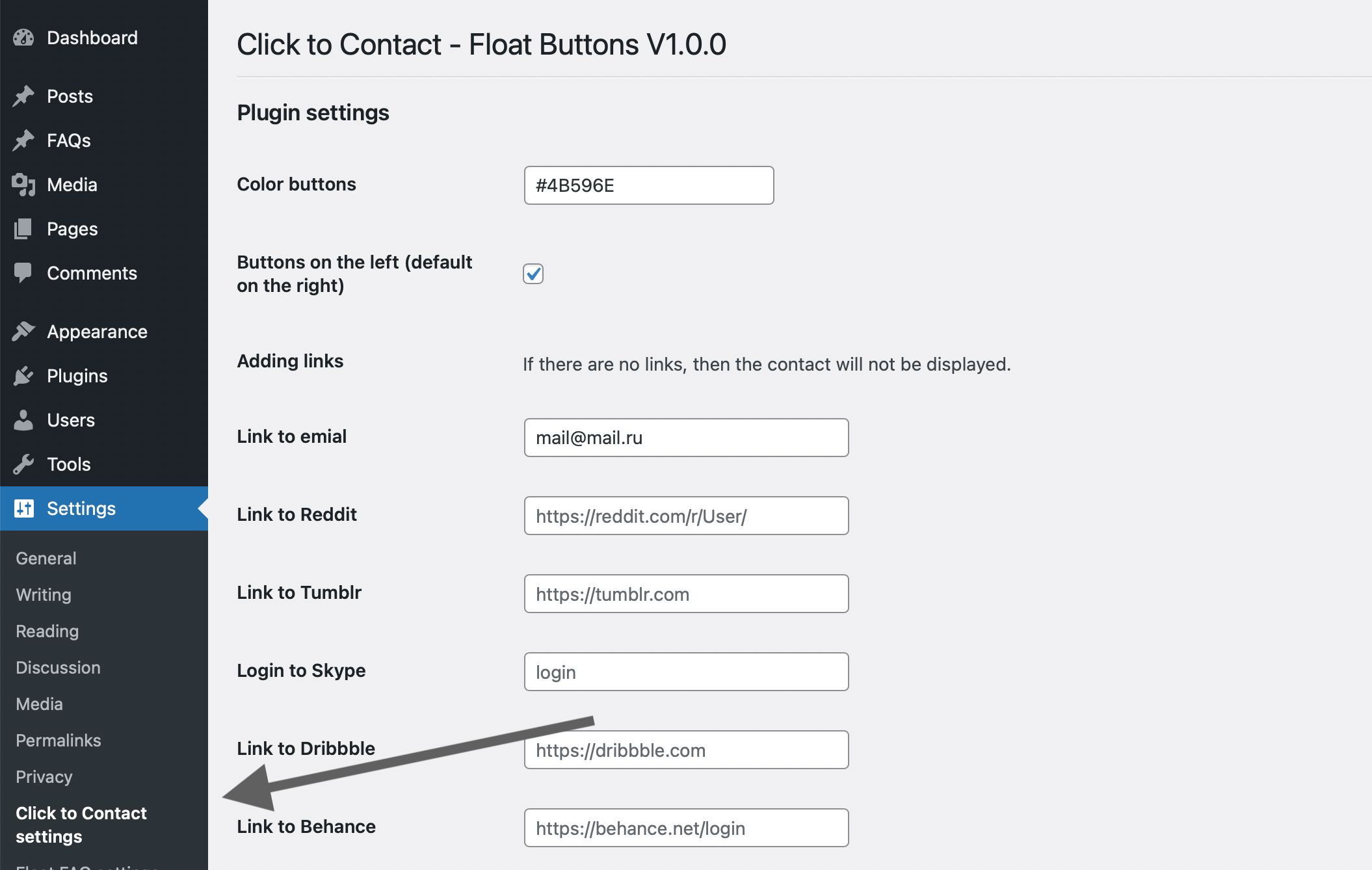Click the Users person icon
The width and height of the screenshot is (1372, 870).
[x=23, y=420]
